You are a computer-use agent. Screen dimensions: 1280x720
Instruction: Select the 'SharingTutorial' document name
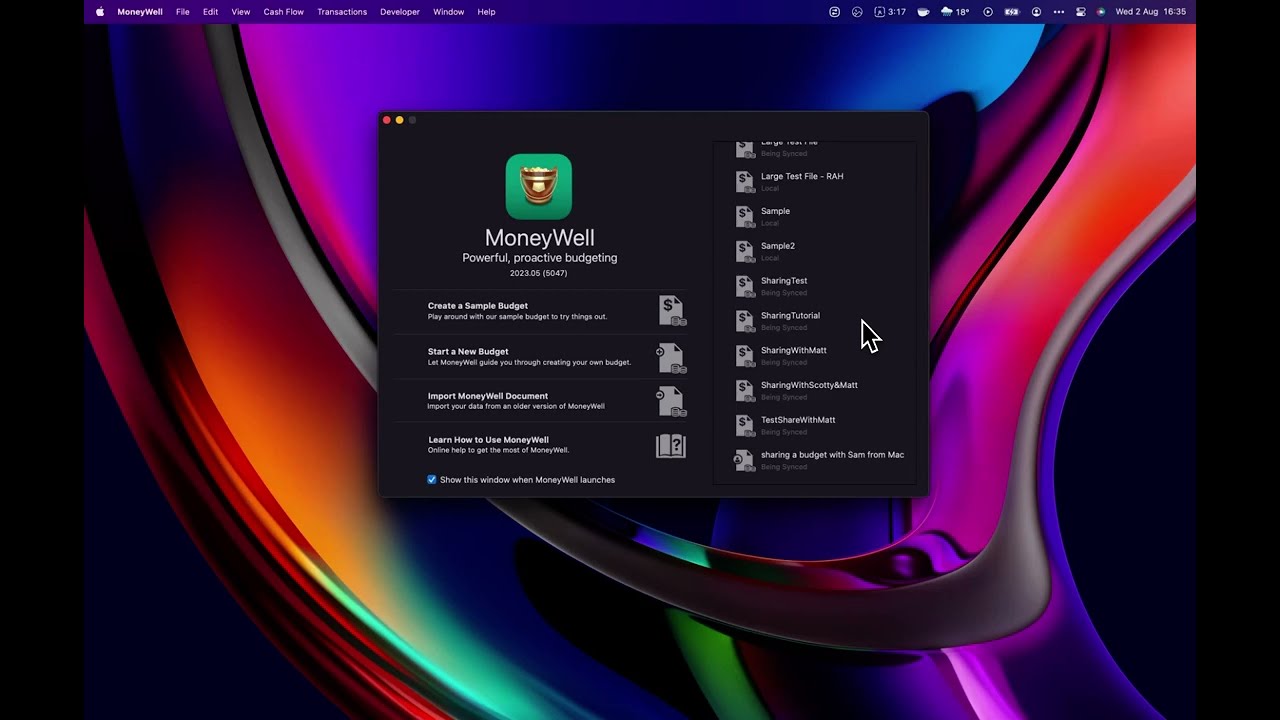point(790,316)
